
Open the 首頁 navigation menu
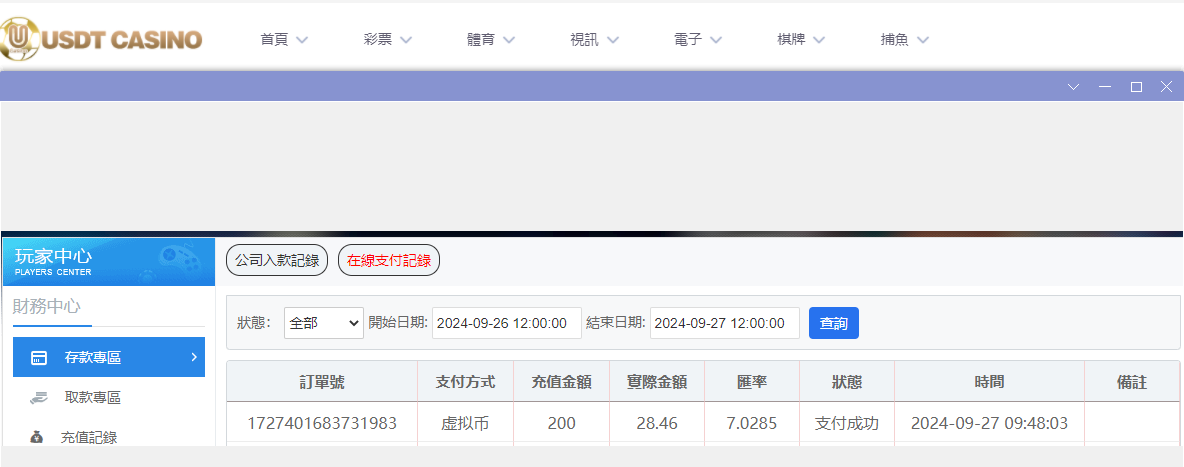[x=284, y=40]
